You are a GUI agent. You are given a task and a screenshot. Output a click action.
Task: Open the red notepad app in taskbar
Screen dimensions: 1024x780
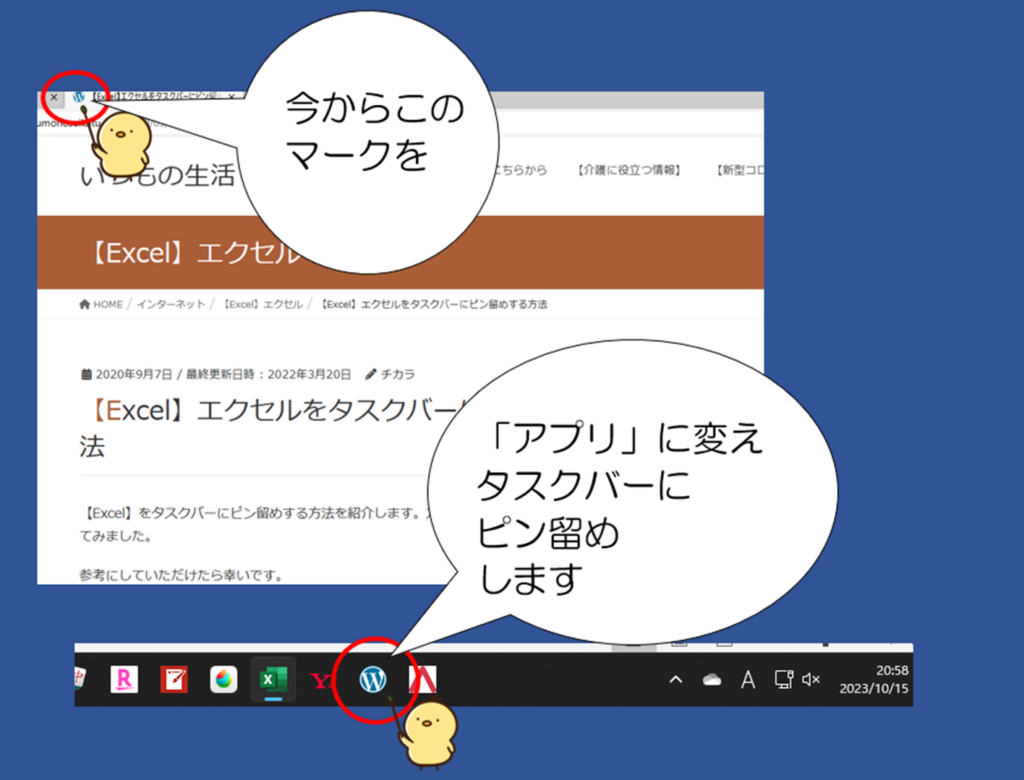click(174, 680)
